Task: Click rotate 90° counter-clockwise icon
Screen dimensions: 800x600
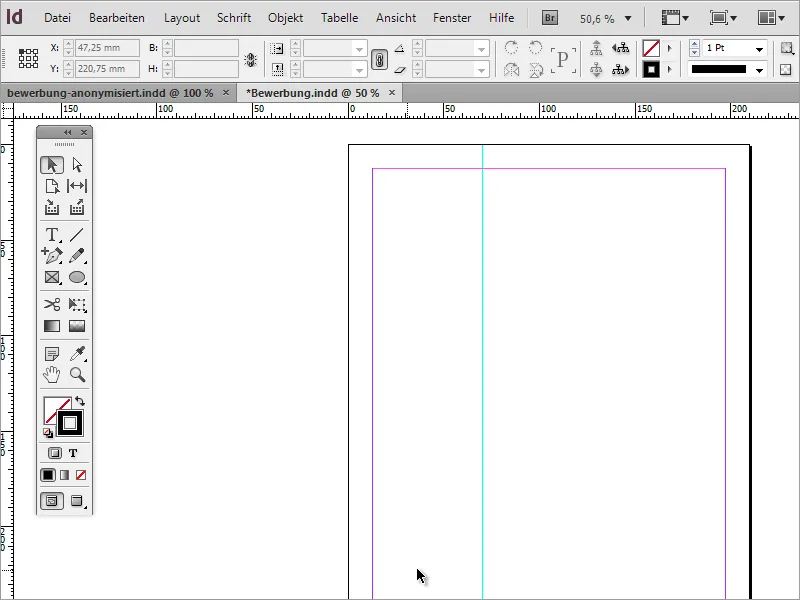Action: pyautogui.click(x=535, y=48)
